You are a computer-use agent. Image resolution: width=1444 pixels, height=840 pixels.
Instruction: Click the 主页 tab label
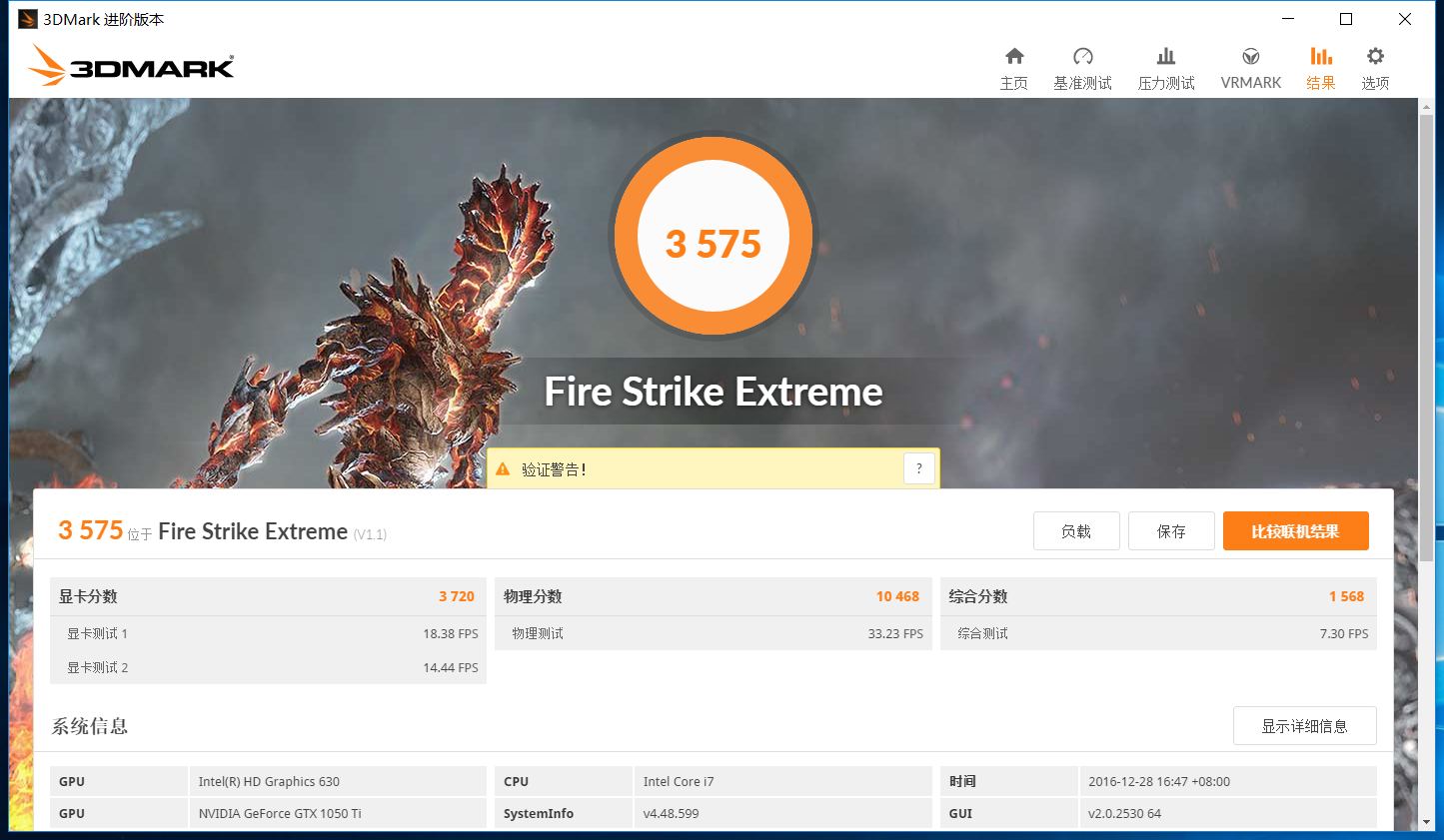[1014, 83]
